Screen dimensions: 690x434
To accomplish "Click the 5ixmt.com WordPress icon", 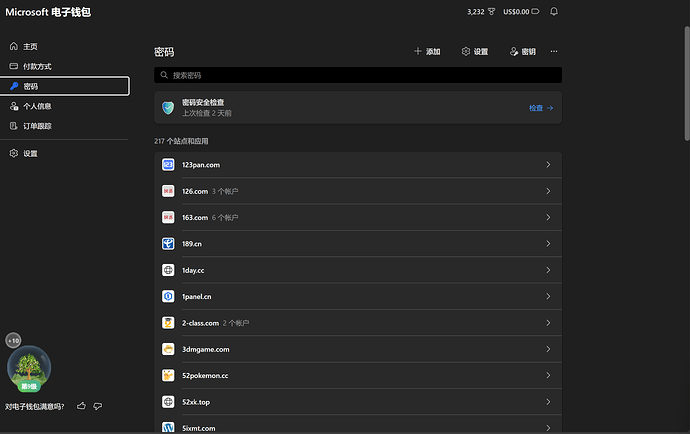I will click(x=168, y=427).
